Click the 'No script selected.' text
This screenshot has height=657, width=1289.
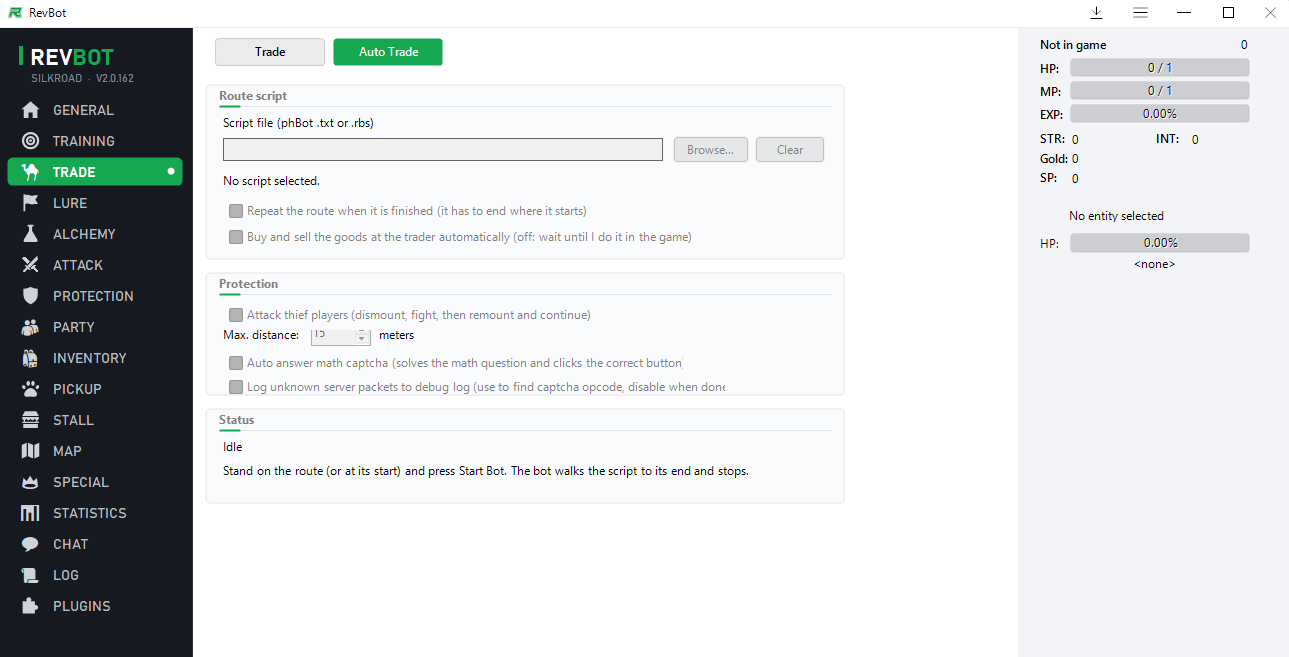[x=271, y=181]
